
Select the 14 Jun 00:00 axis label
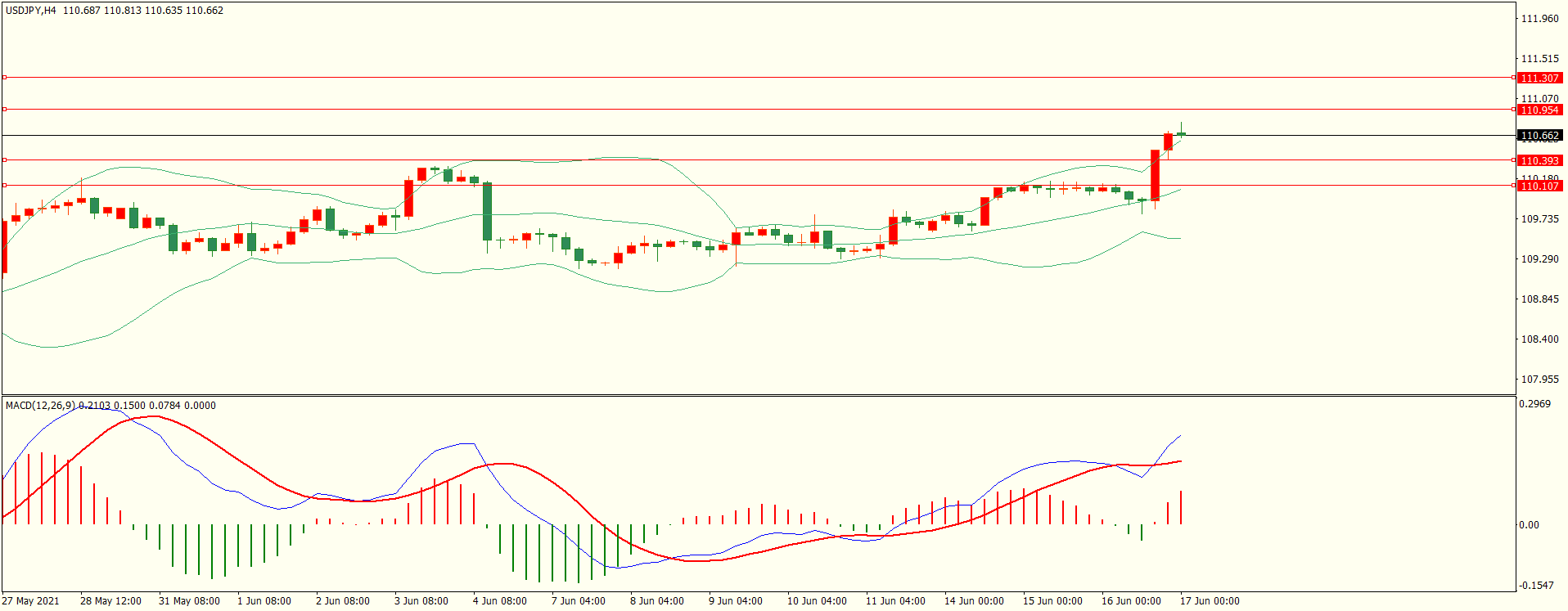(973, 601)
